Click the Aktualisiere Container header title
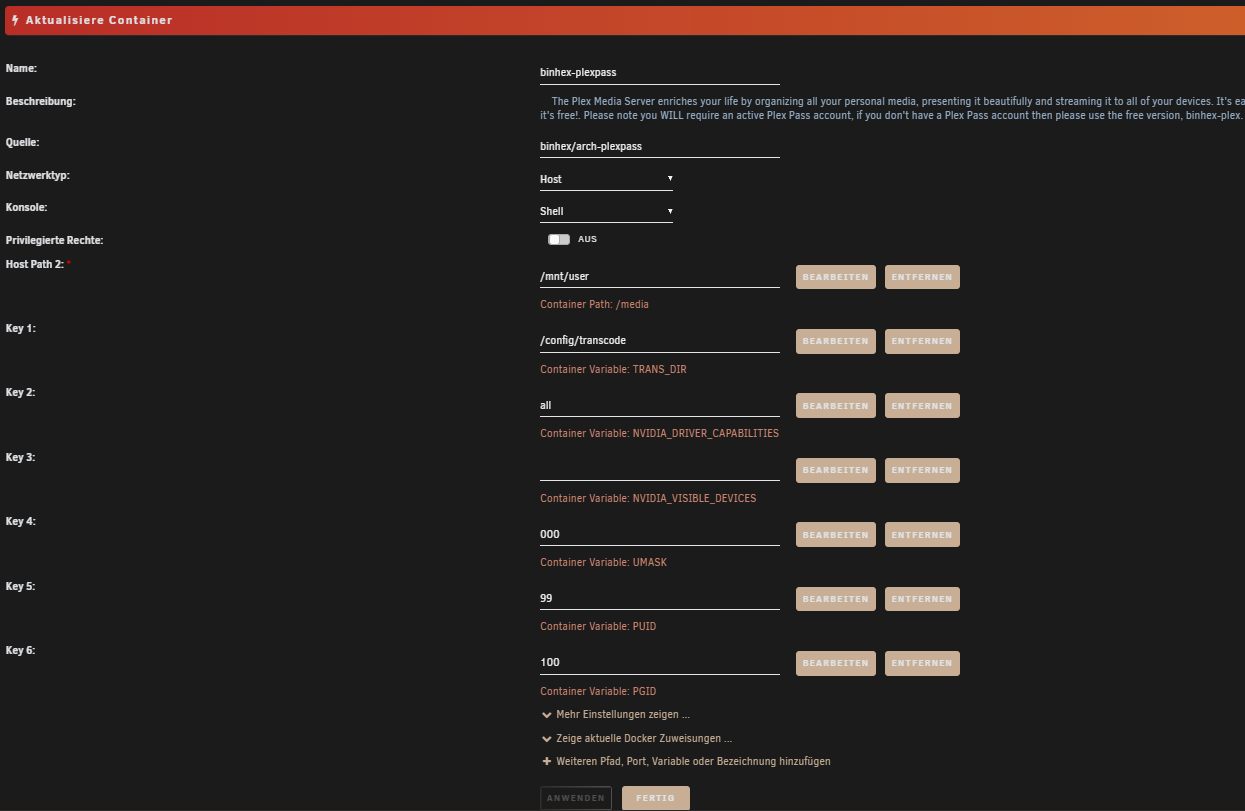 point(99,20)
